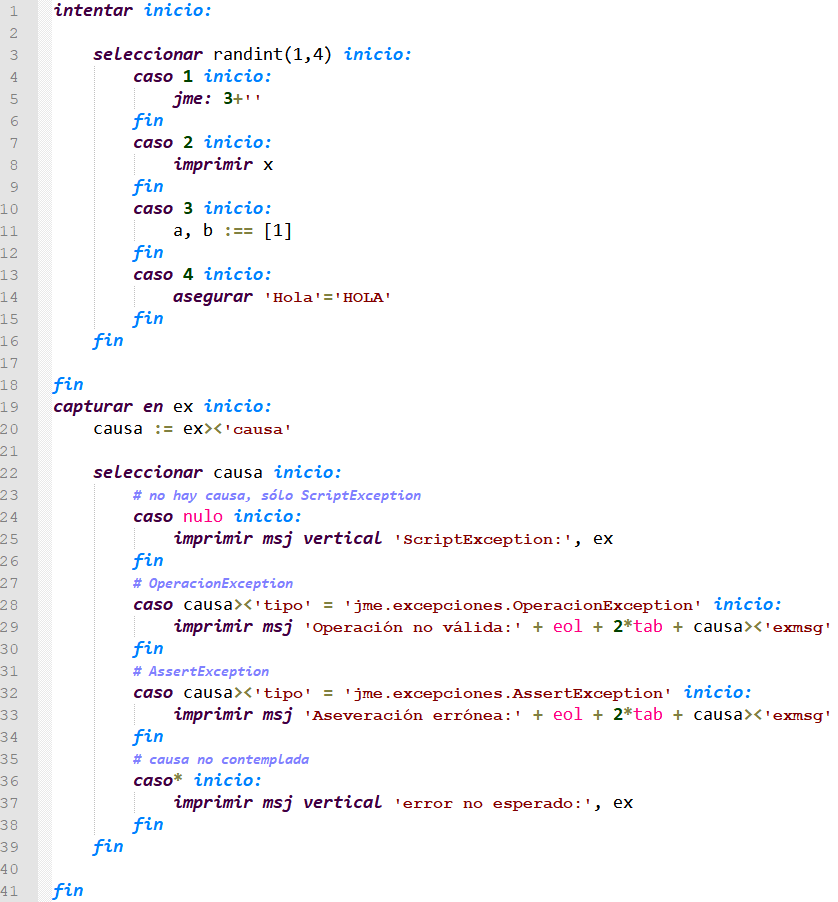Click the 'nulo' keyword on line 24
This screenshot has height=902, width=838.
pos(202,517)
